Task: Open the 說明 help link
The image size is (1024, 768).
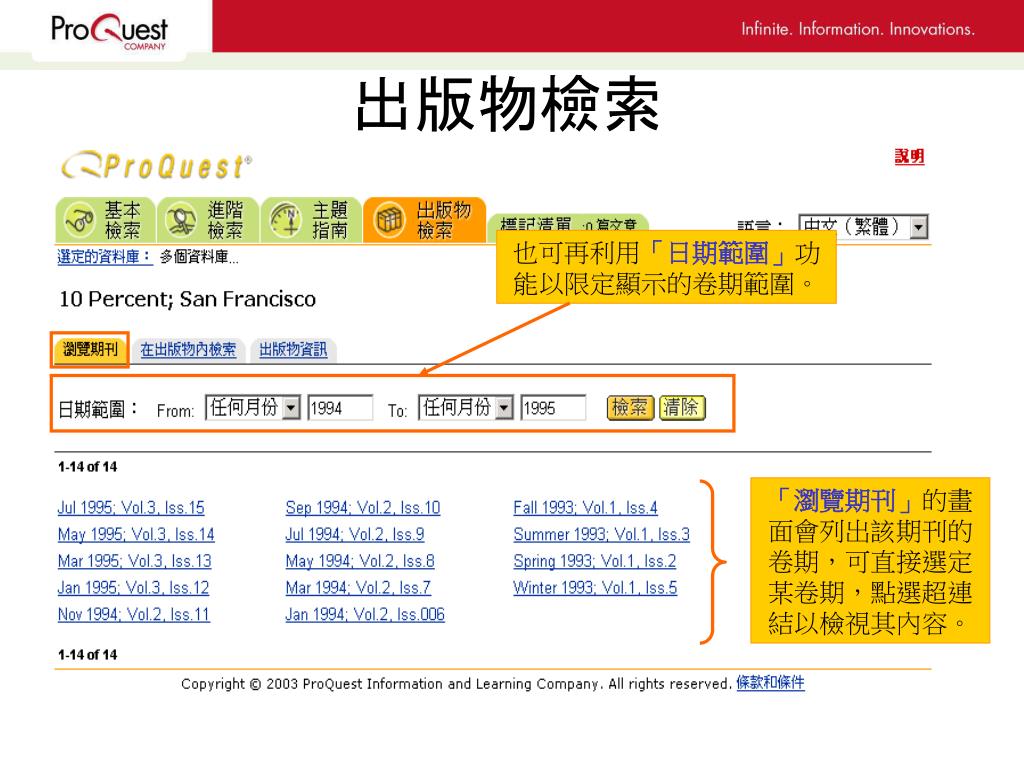Action: coord(909,157)
